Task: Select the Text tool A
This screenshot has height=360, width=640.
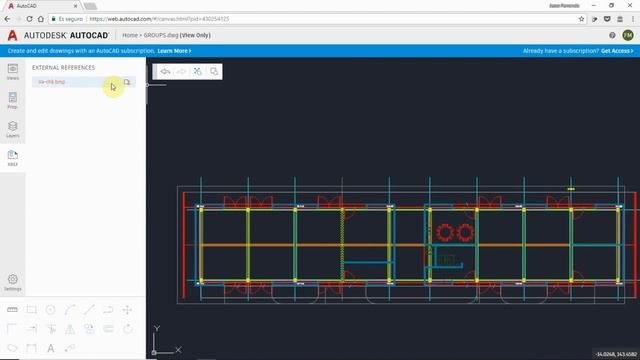Action: click(51, 348)
